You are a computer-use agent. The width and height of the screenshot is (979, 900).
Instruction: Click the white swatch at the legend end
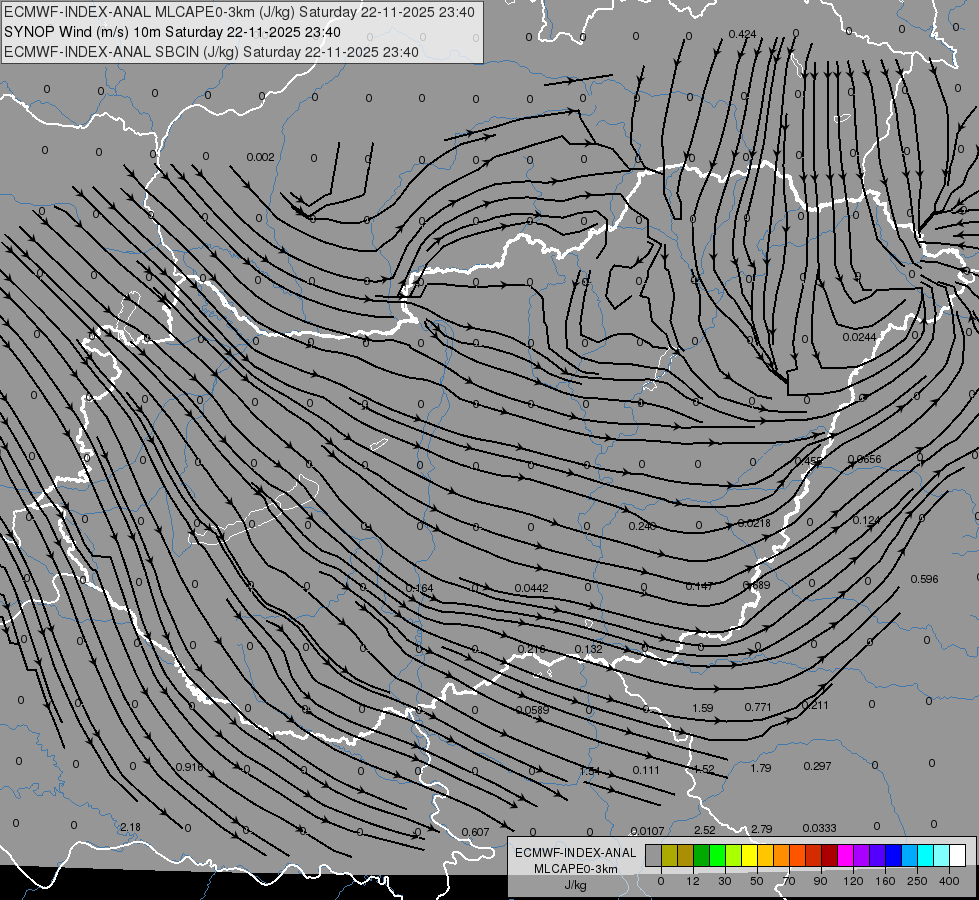point(958,855)
